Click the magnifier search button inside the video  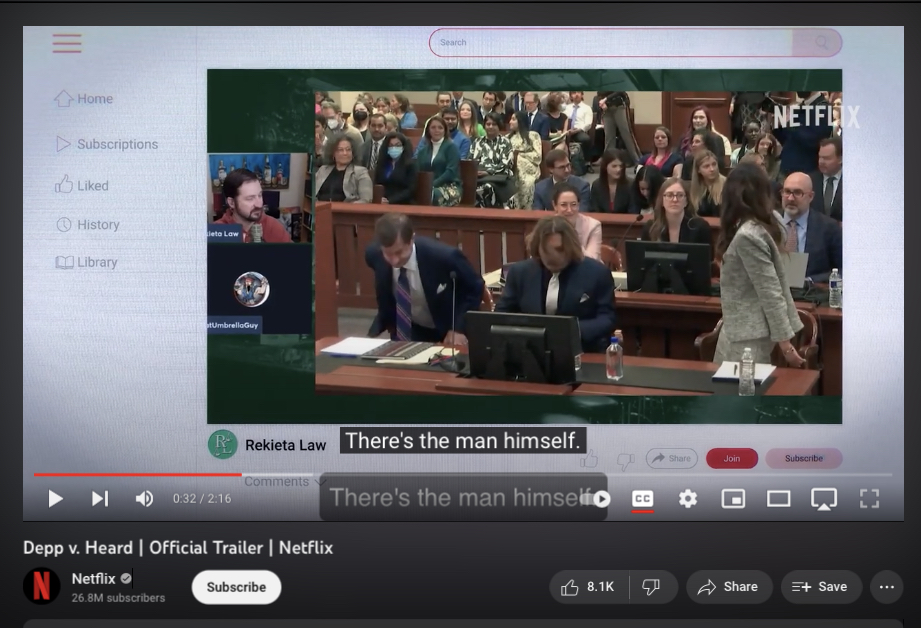821,42
